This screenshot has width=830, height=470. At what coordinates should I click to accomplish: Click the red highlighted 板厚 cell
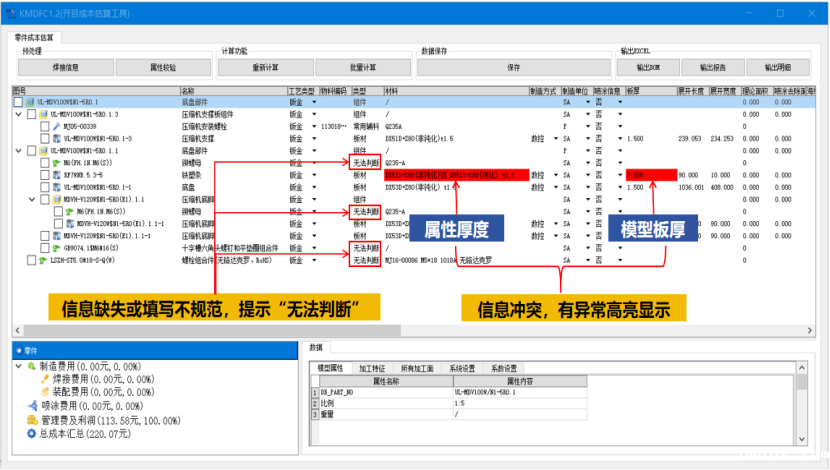pyautogui.click(x=649, y=174)
